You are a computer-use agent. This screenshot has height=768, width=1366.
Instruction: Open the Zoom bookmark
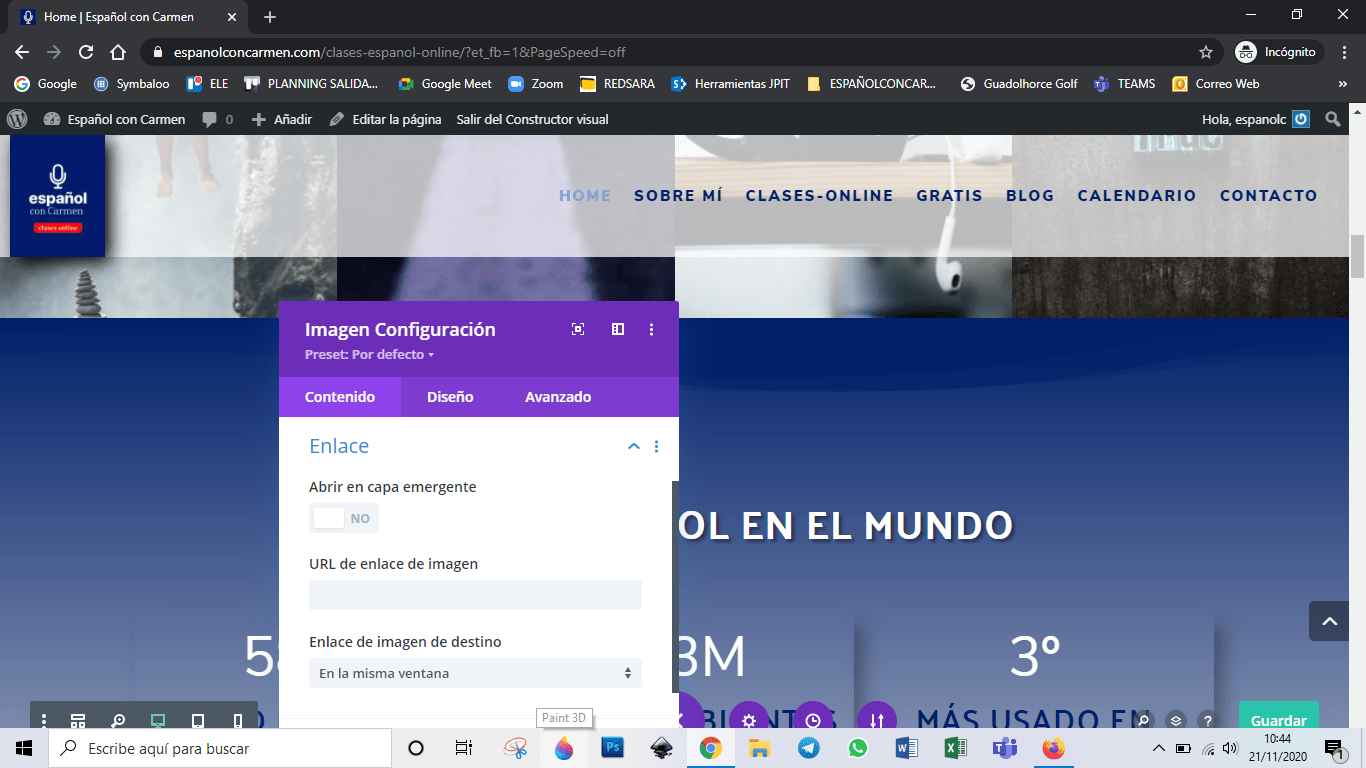(536, 84)
